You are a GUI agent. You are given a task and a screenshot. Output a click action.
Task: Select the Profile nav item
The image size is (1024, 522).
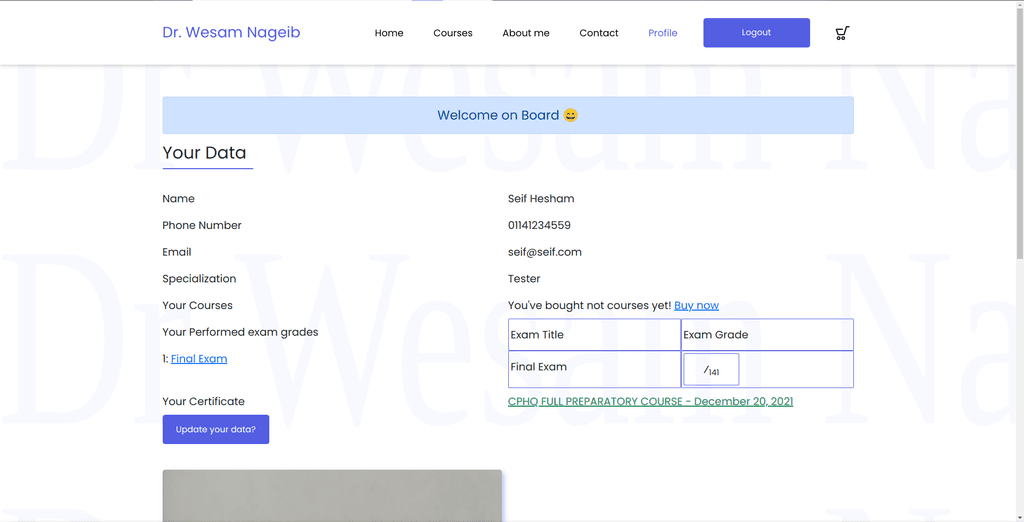tap(662, 33)
